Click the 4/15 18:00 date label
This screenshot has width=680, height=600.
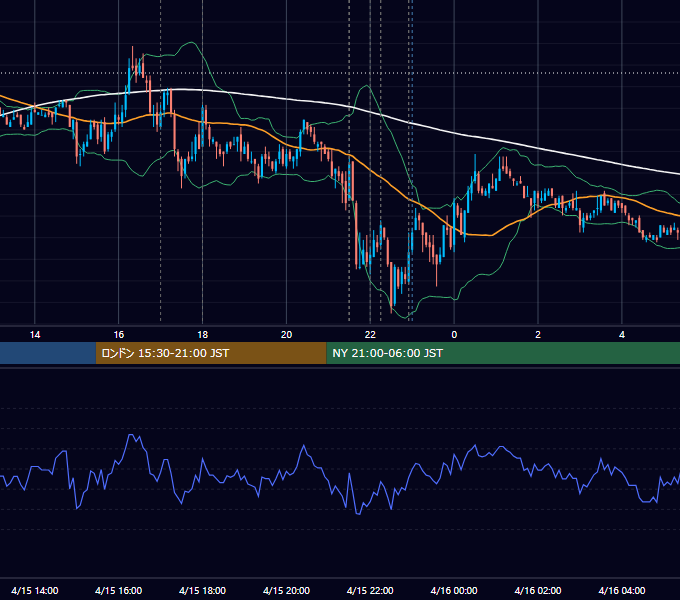tap(203, 590)
